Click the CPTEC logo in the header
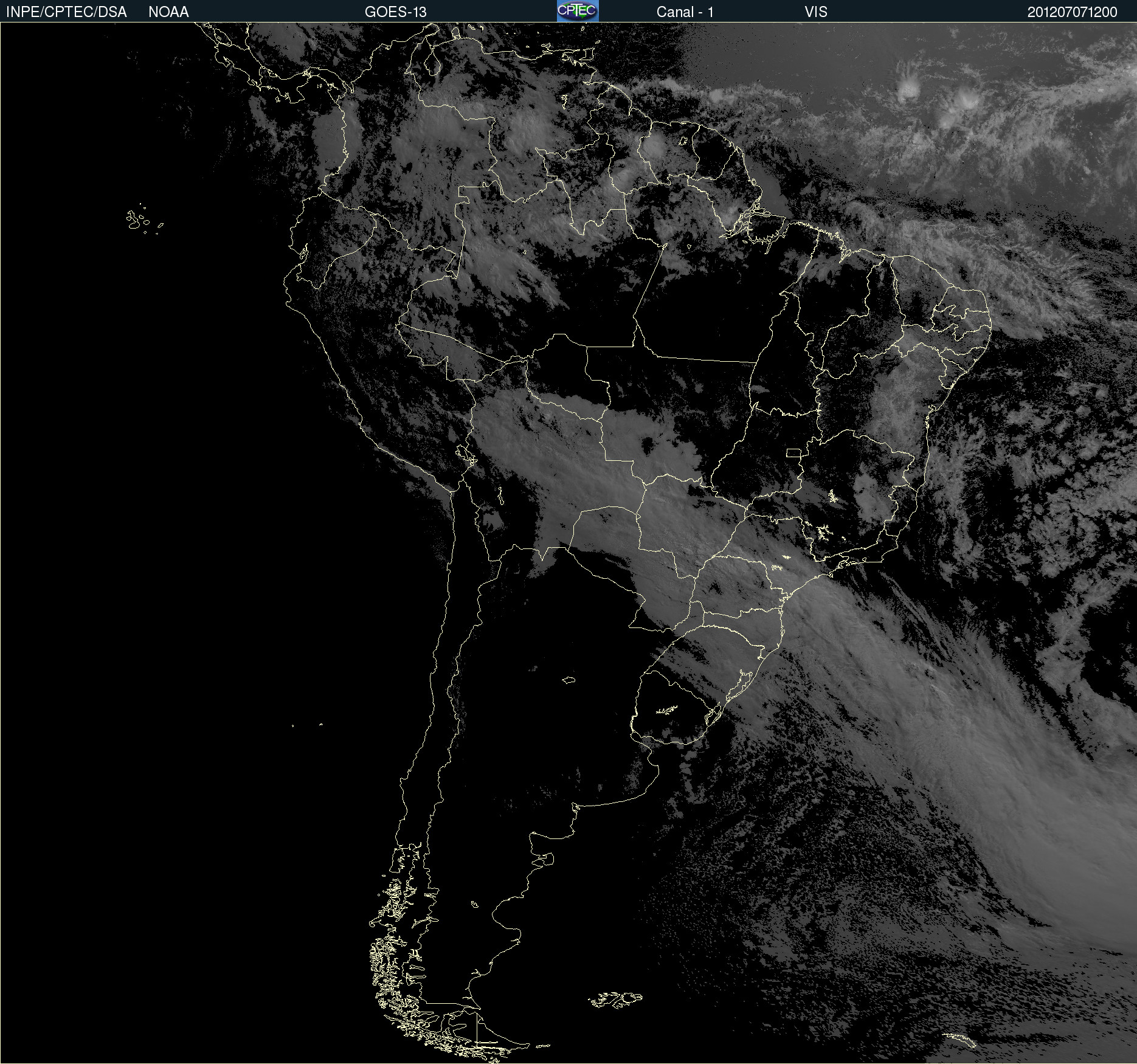 [x=578, y=11]
